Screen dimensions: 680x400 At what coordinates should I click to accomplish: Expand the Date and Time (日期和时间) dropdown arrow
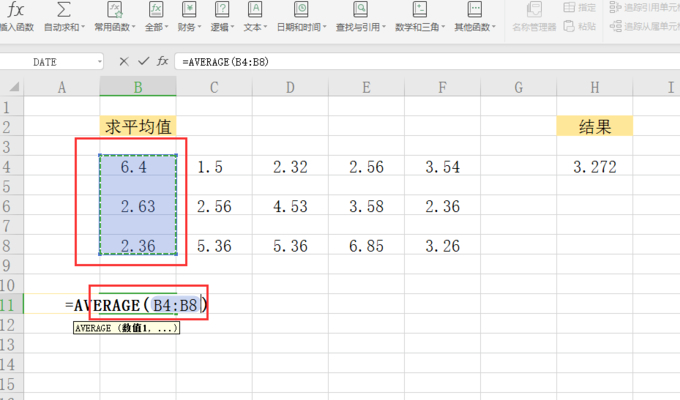point(324,27)
